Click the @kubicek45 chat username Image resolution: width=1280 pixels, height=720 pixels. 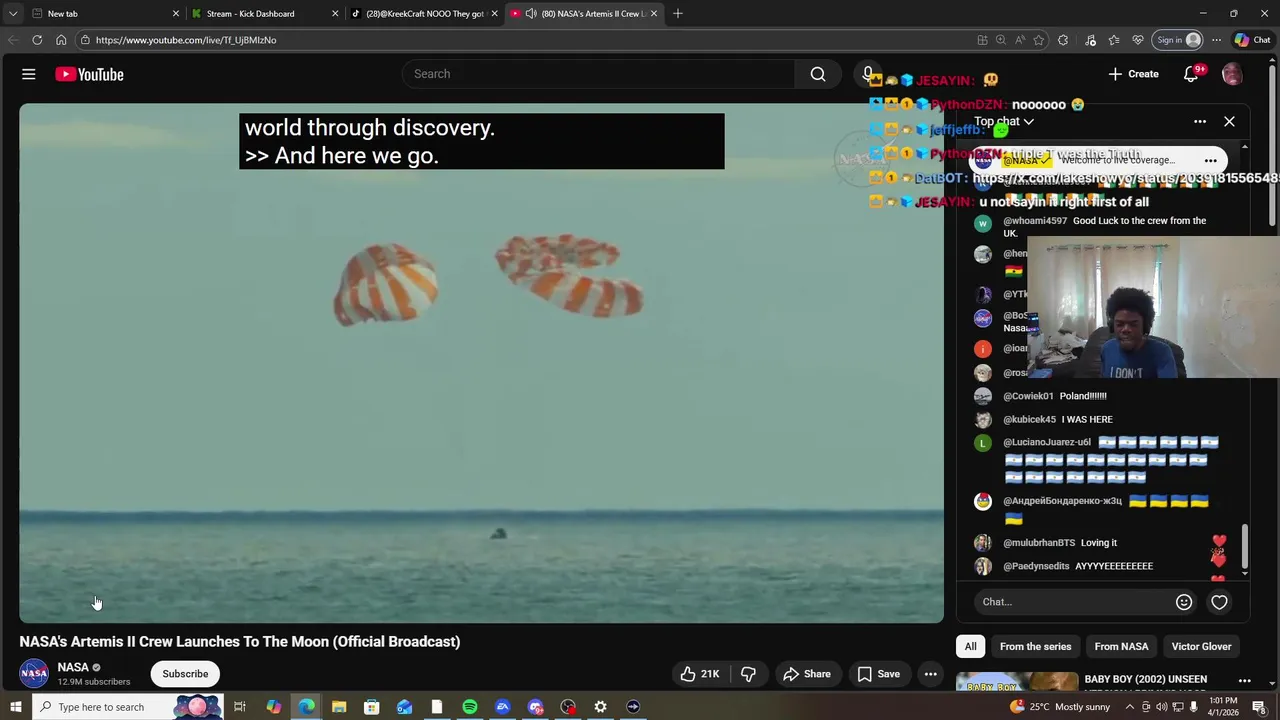(1029, 420)
